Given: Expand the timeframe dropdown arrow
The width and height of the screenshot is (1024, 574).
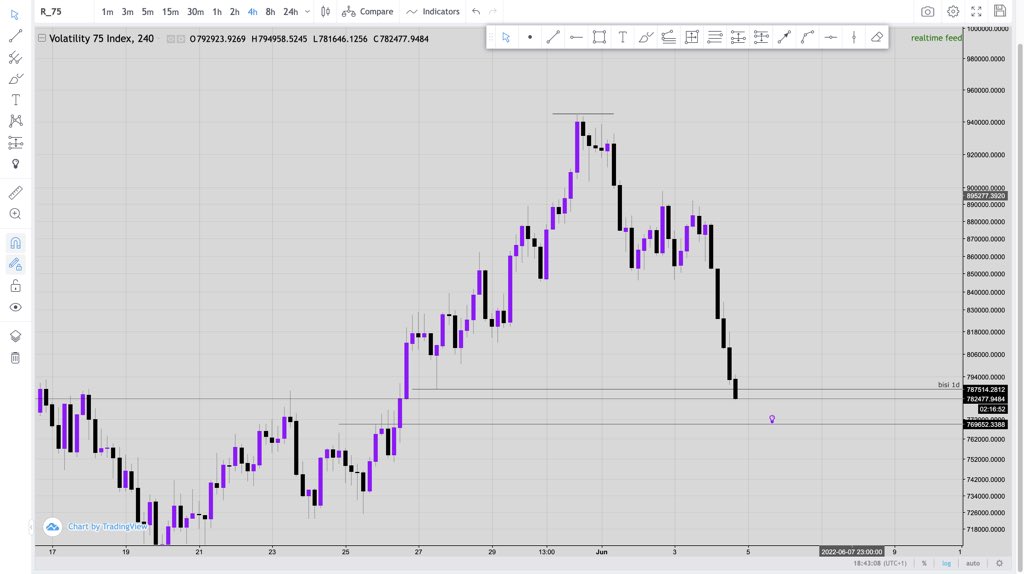Looking at the screenshot, I should [308, 12].
